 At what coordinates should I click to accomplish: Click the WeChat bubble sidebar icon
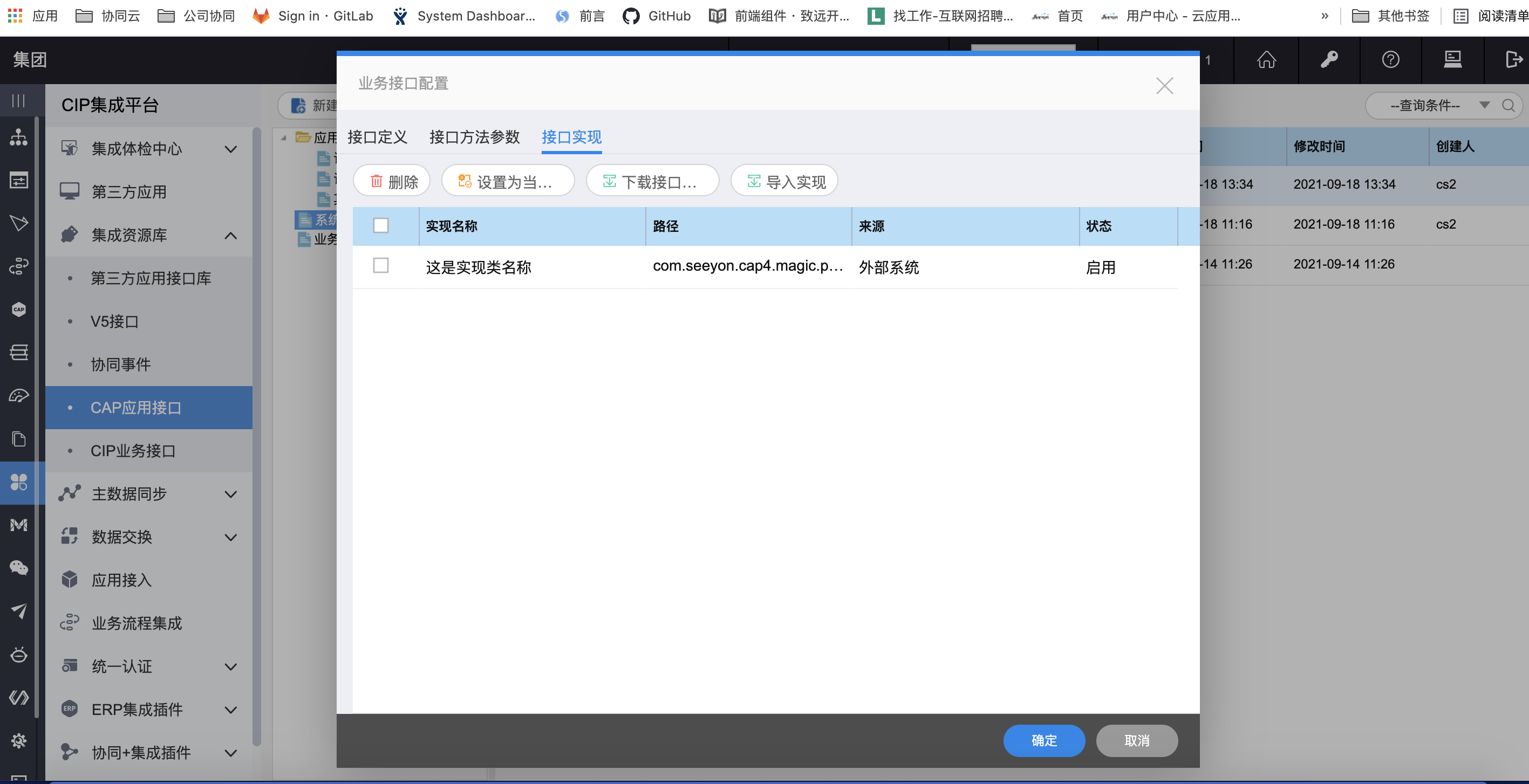pos(18,568)
